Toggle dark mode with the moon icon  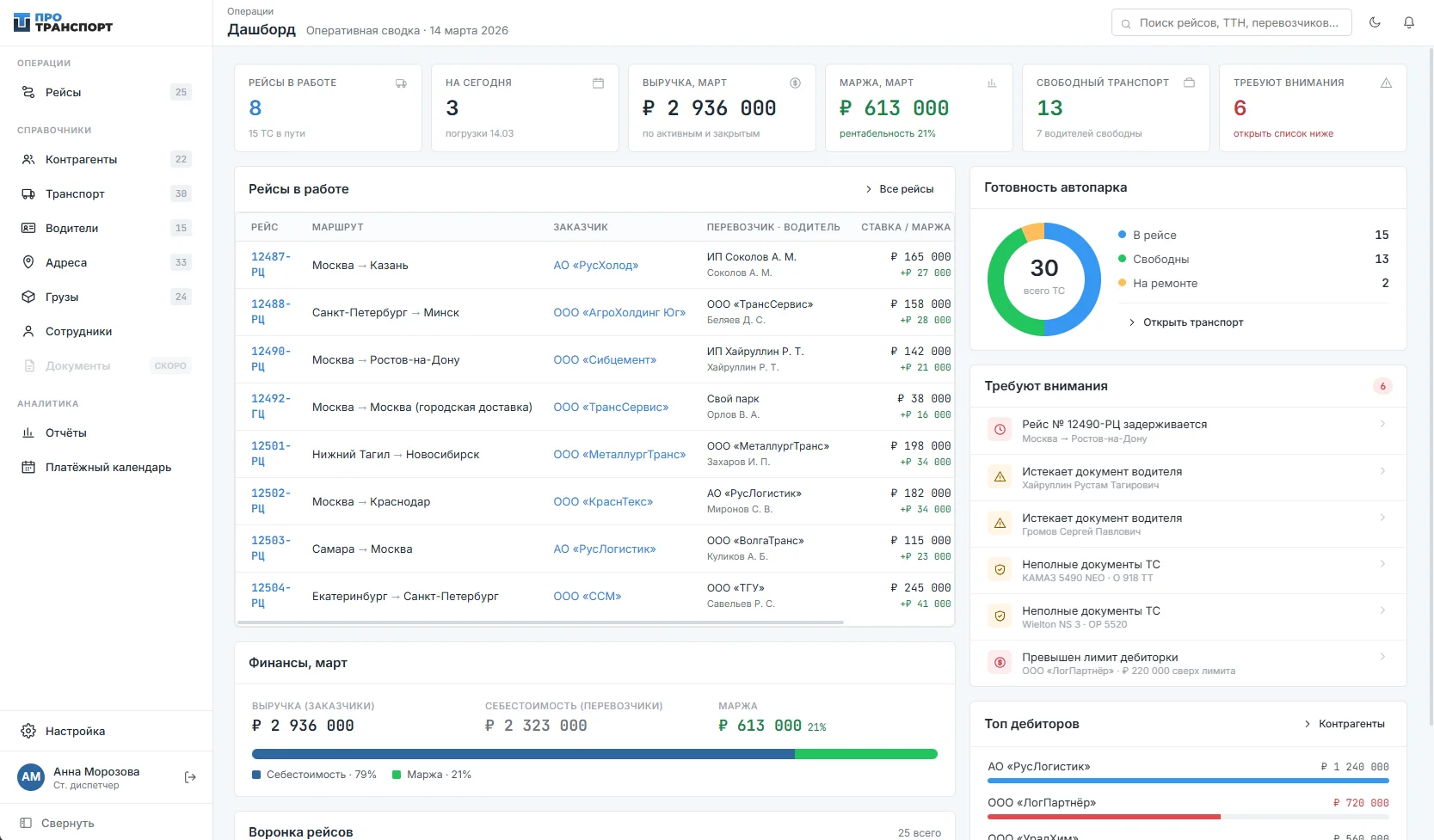pos(1375,22)
